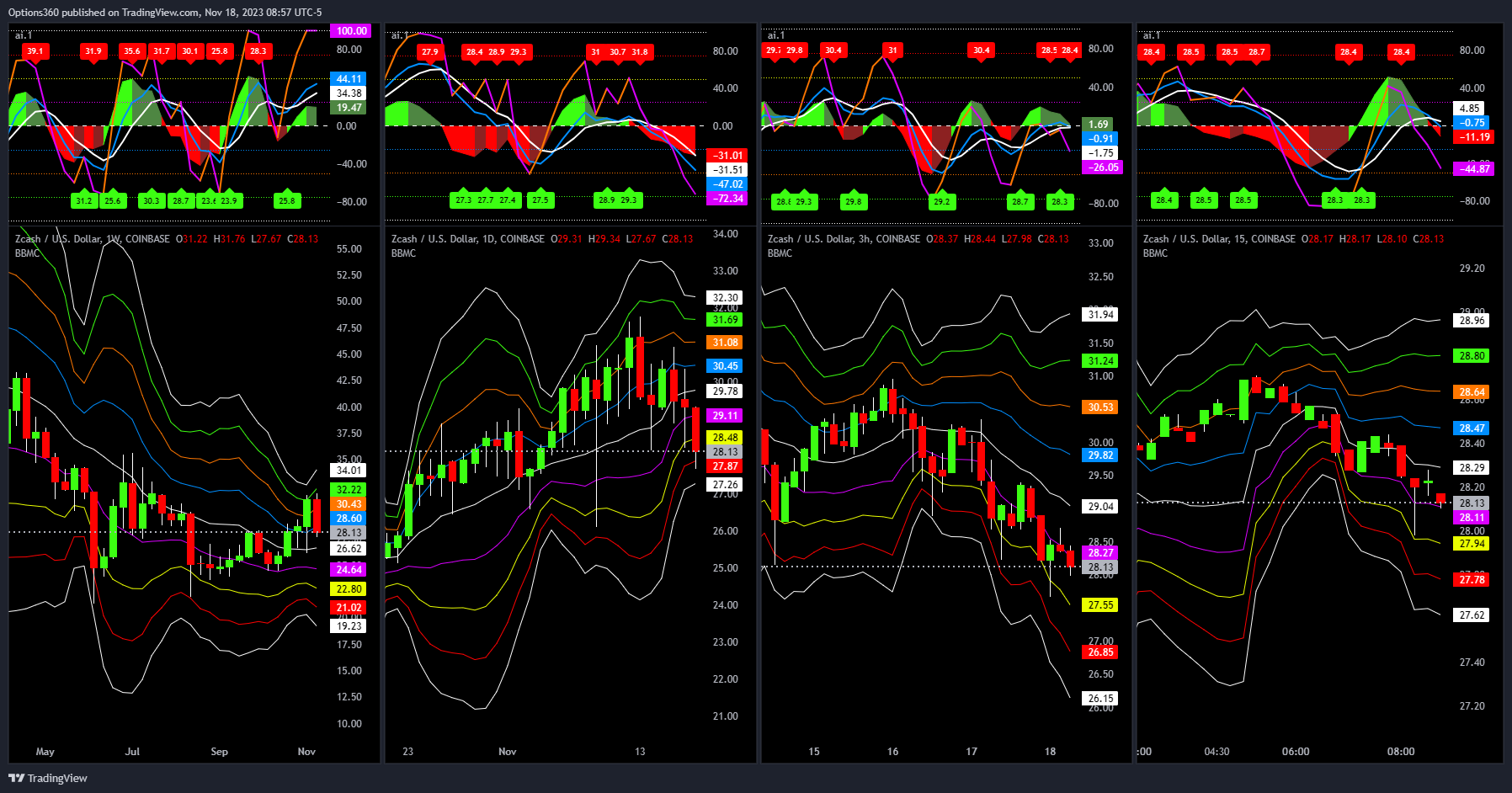Click the green 1.69 oscillator value

[1099, 125]
